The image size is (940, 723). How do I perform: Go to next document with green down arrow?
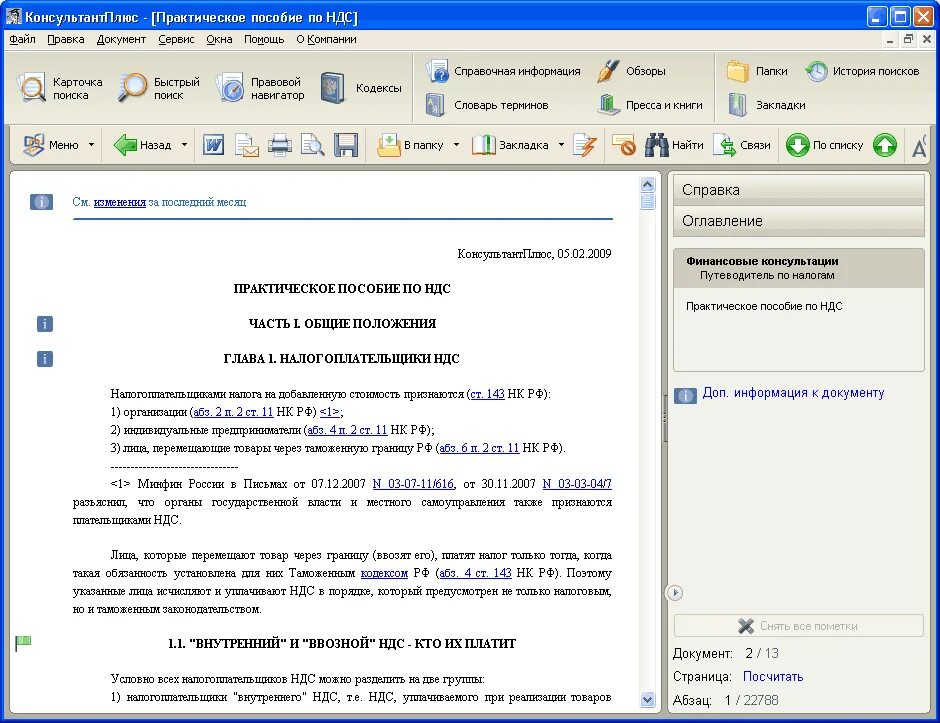(797, 145)
